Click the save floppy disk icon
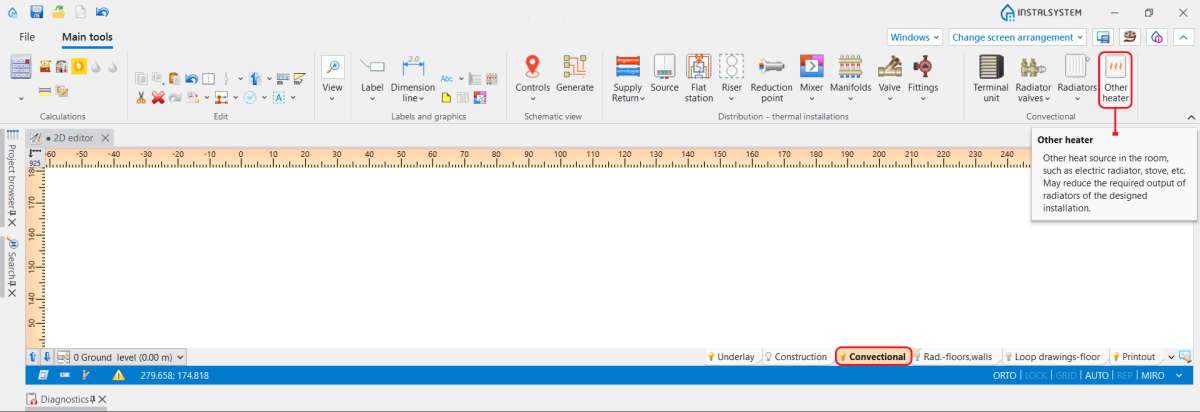Viewport: 1200px width, 412px height. (x=37, y=12)
